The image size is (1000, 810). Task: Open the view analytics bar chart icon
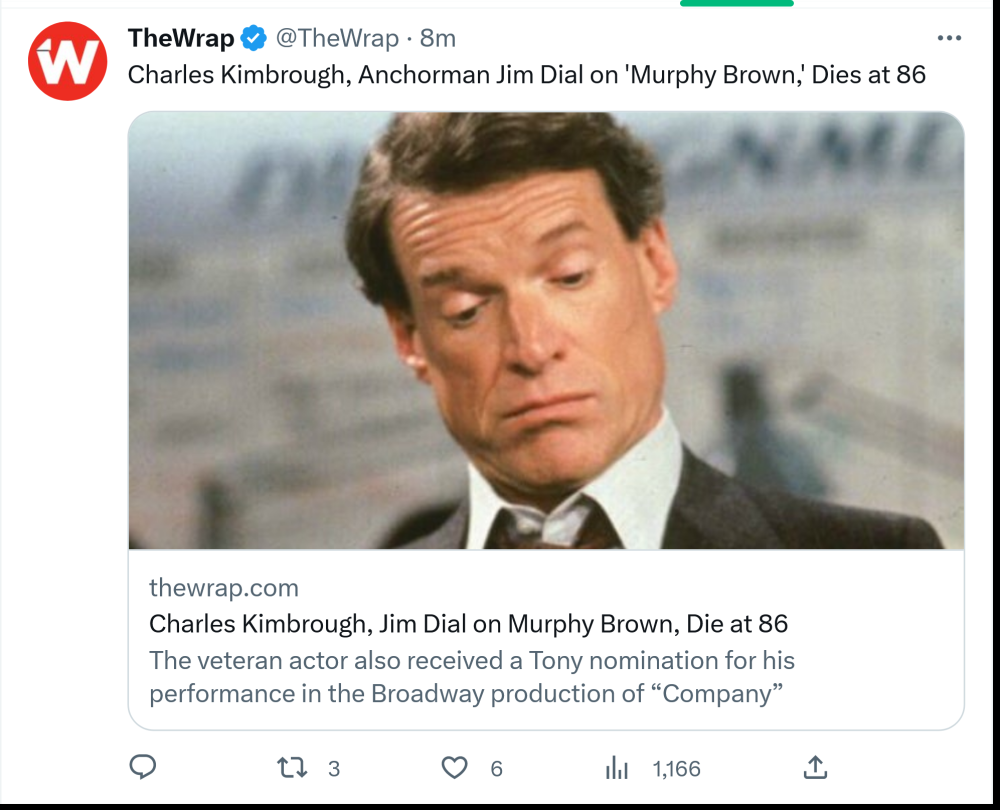pos(617,768)
